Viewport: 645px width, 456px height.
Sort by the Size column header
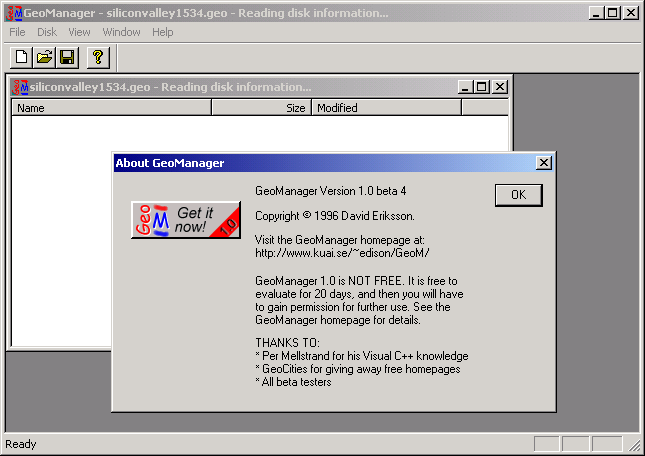pyautogui.click(x=262, y=108)
